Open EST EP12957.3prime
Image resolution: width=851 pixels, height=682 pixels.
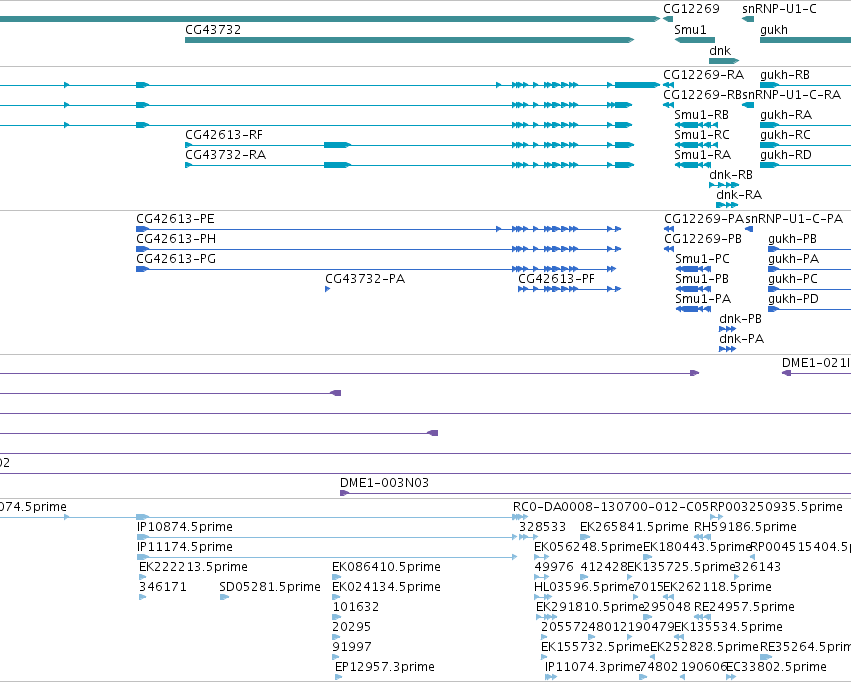click(385, 667)
